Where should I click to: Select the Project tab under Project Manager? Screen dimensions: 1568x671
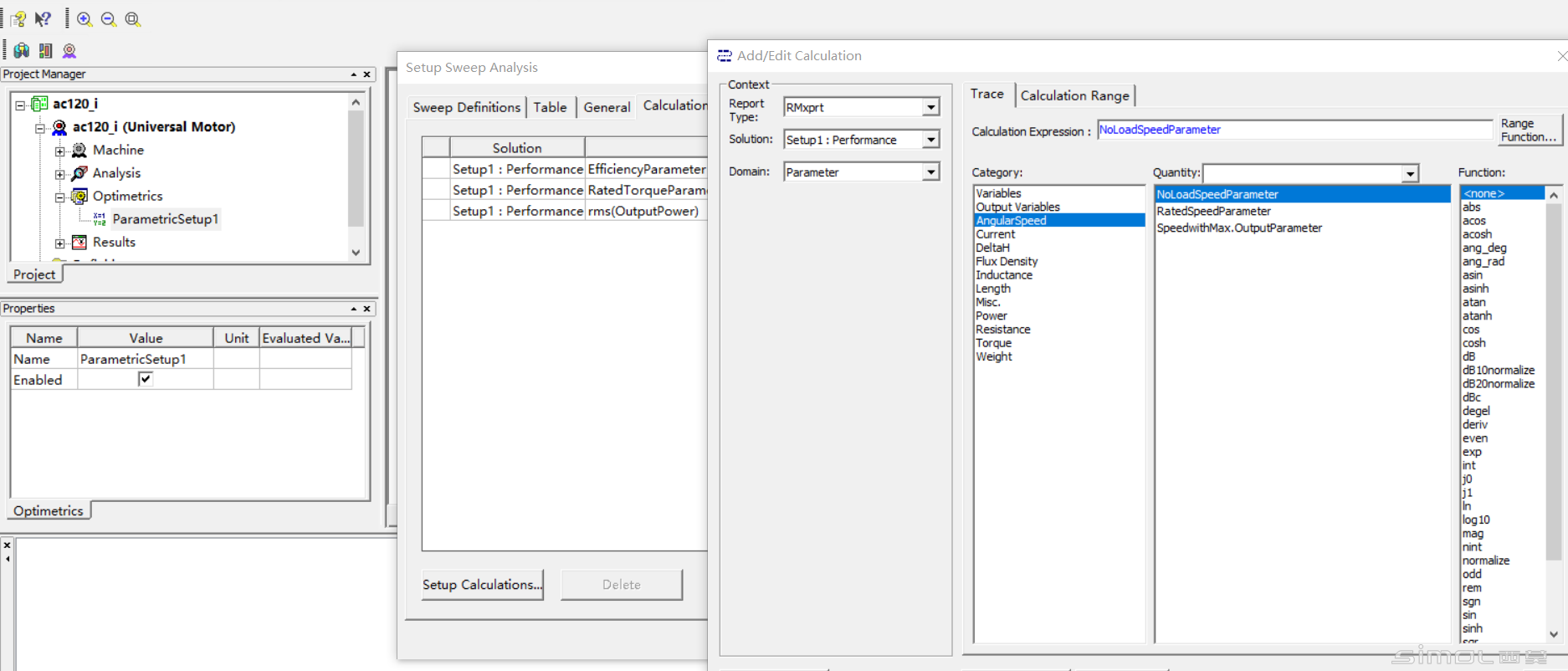coord(34,274)
